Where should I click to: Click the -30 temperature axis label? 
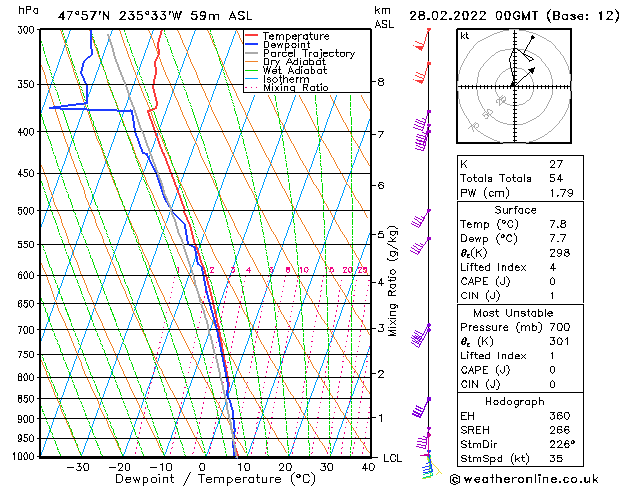[x=77, y=468]
